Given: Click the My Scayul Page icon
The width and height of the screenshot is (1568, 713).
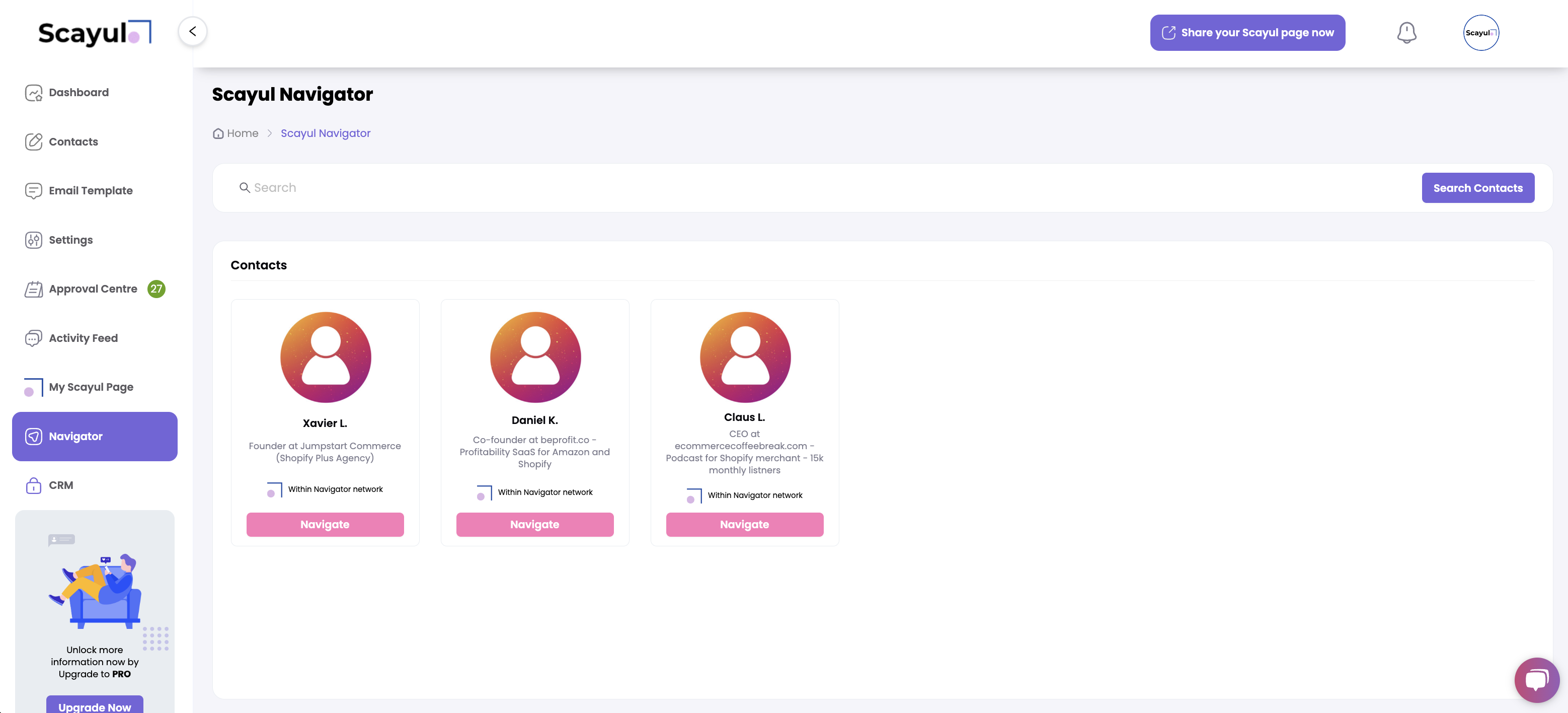Looking at the screenshot, I should coord(34,387).
